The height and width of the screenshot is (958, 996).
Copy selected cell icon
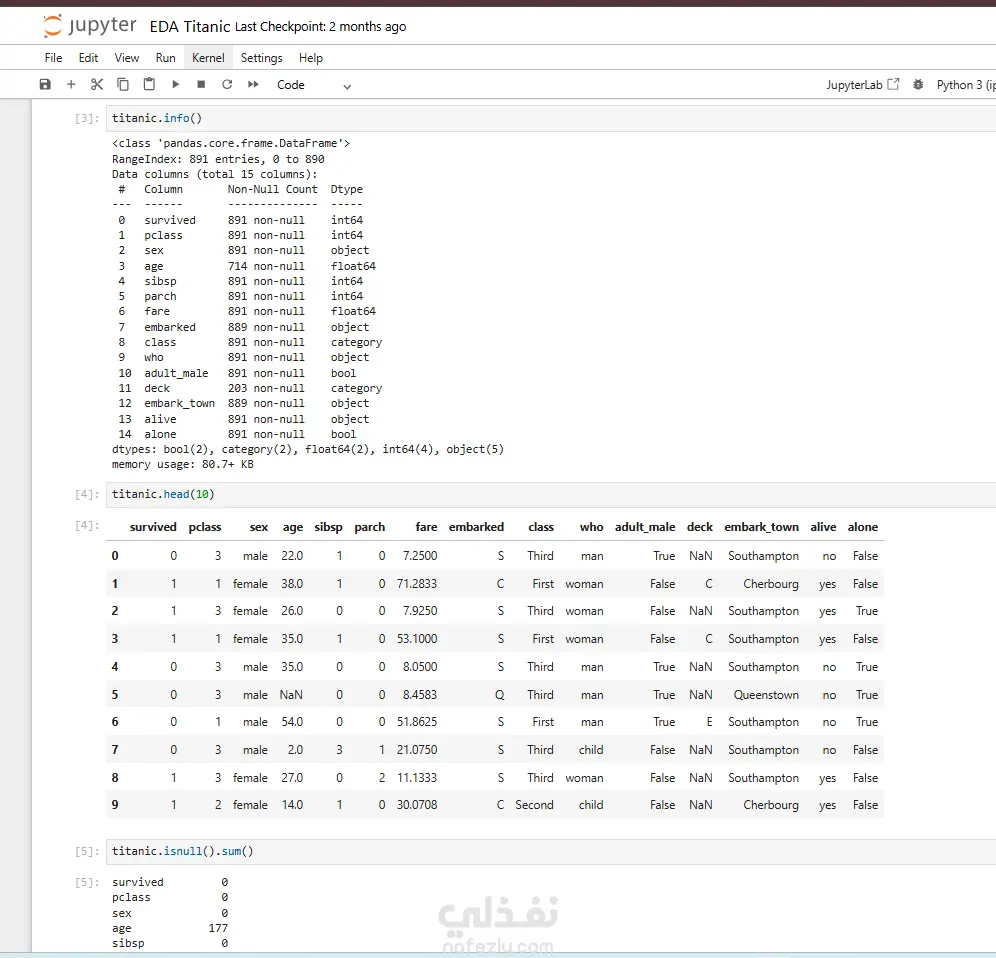pos(123,84)
